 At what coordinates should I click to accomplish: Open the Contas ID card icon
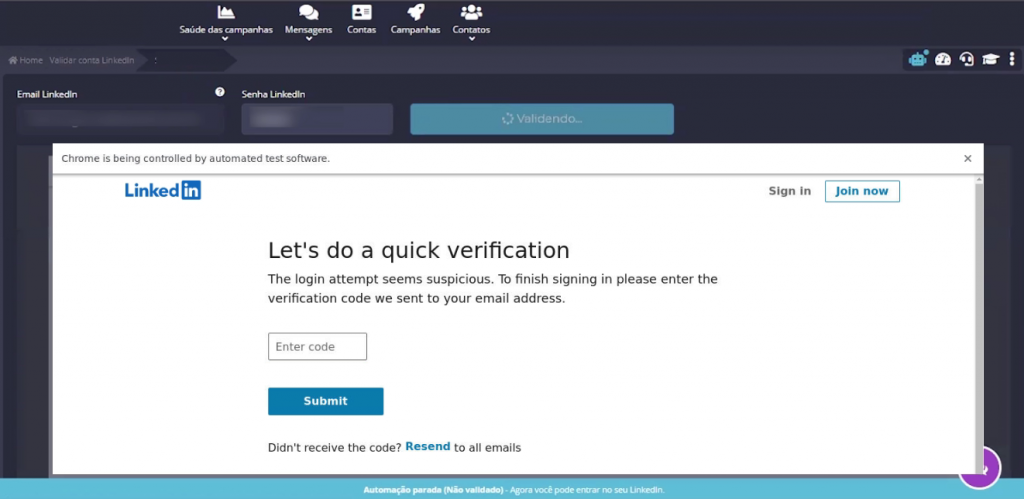pos(361,12)
